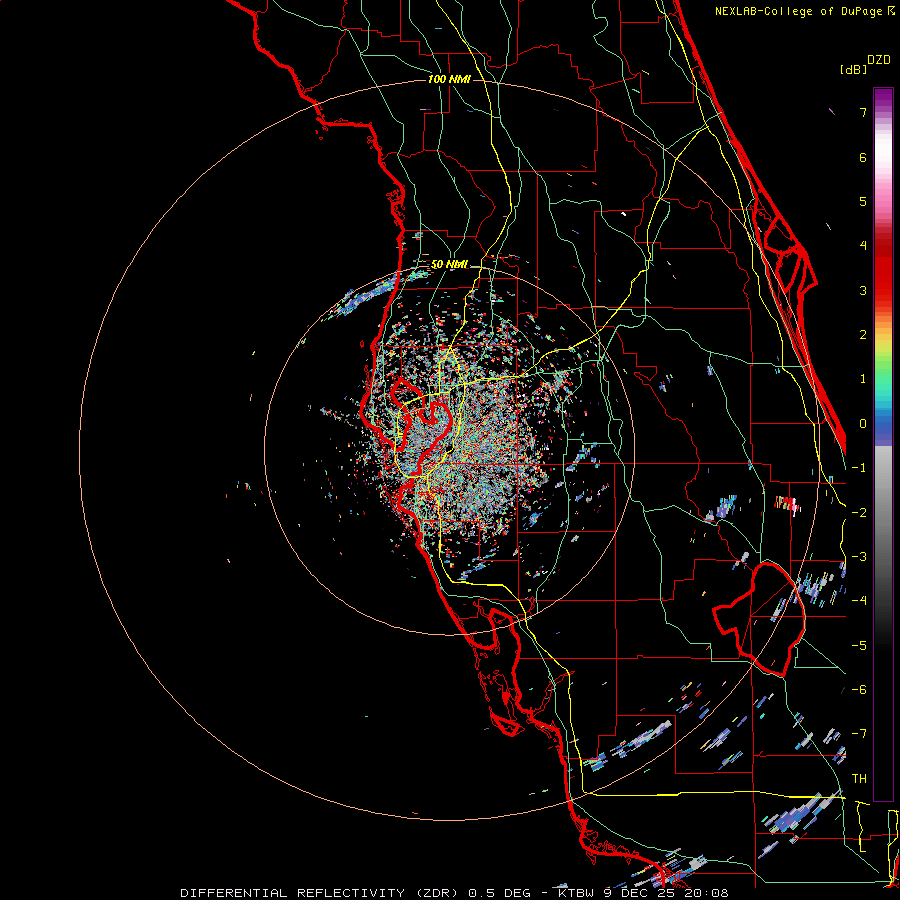Click the "2" value on the color scale
The image size is (900, 900).
[x=863, y=335]
